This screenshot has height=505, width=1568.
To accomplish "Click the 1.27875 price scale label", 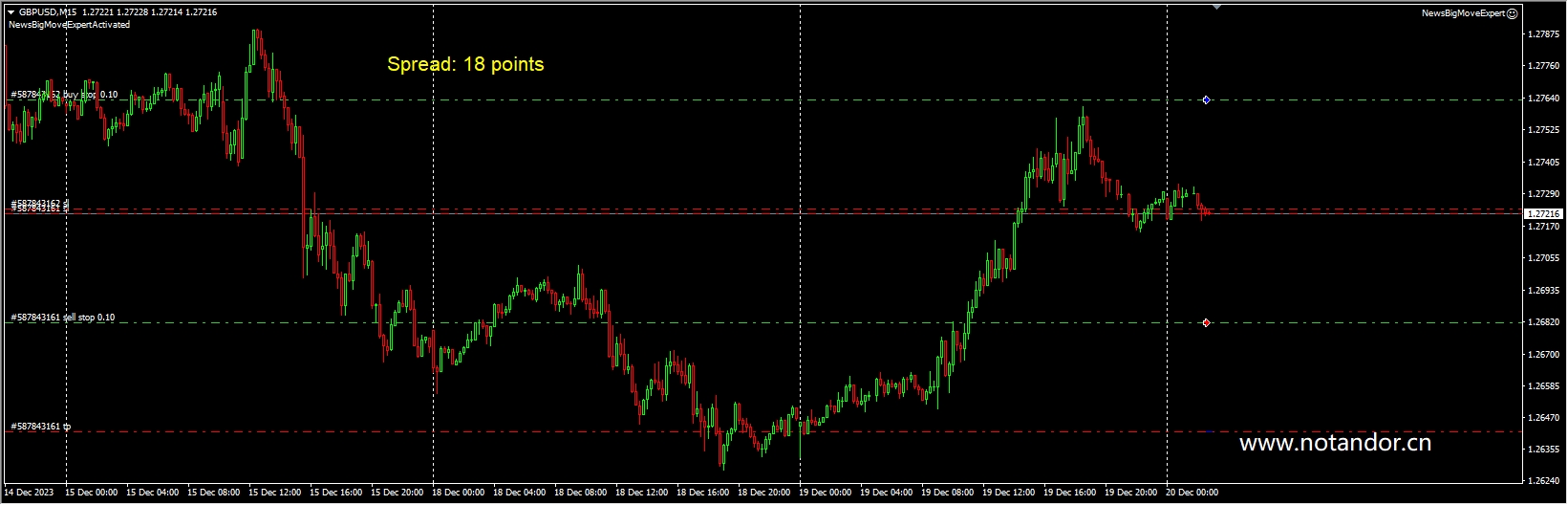I will tap(1544, 34).
